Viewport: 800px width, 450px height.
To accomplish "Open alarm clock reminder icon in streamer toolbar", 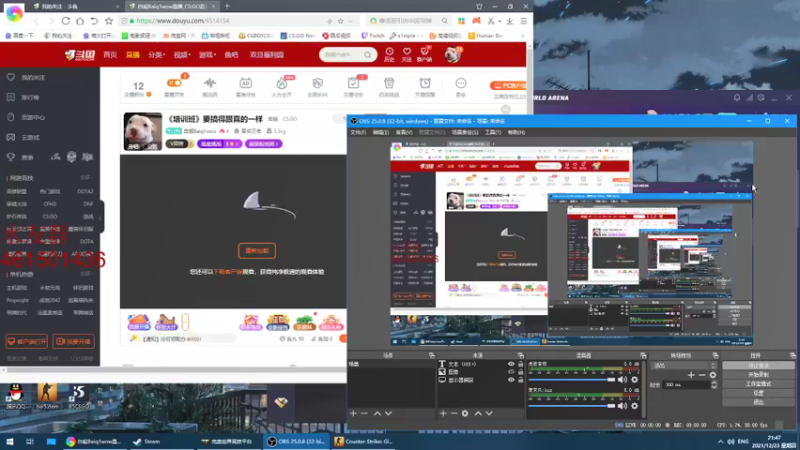I will pos(424,83).
